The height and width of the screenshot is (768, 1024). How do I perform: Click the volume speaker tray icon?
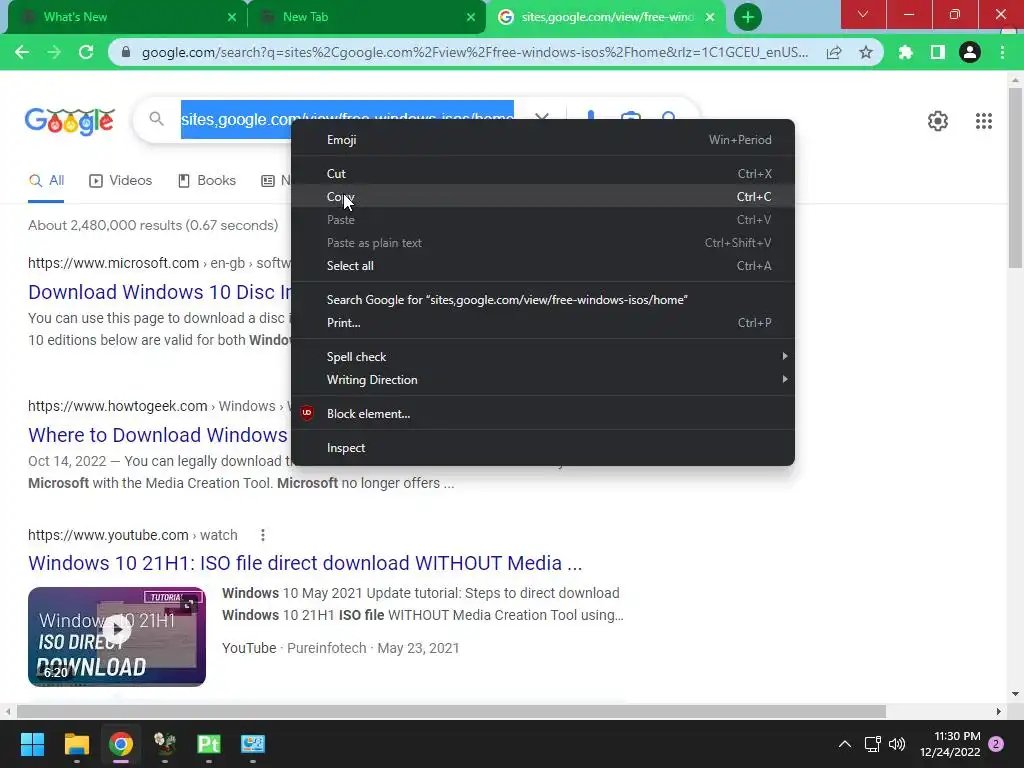(x=897, y=744)
